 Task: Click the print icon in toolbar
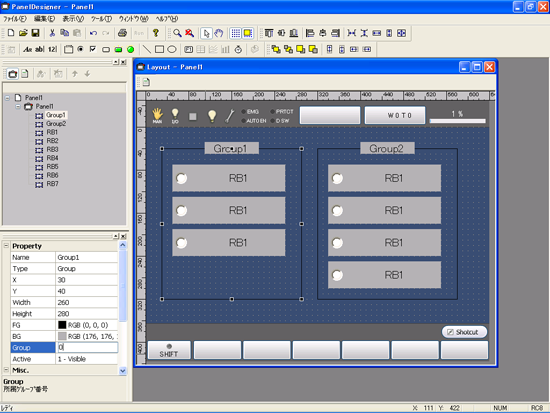(122, 33)
